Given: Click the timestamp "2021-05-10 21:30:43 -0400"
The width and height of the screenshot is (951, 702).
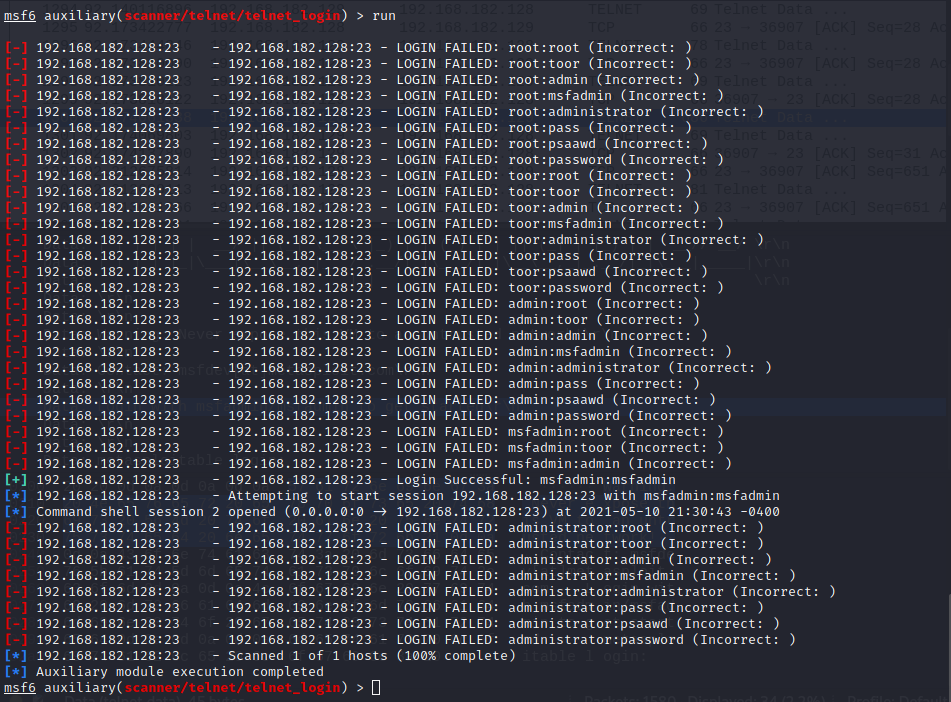Looking at the screenshot, I should pyautogui.click(x=679, y=511).
